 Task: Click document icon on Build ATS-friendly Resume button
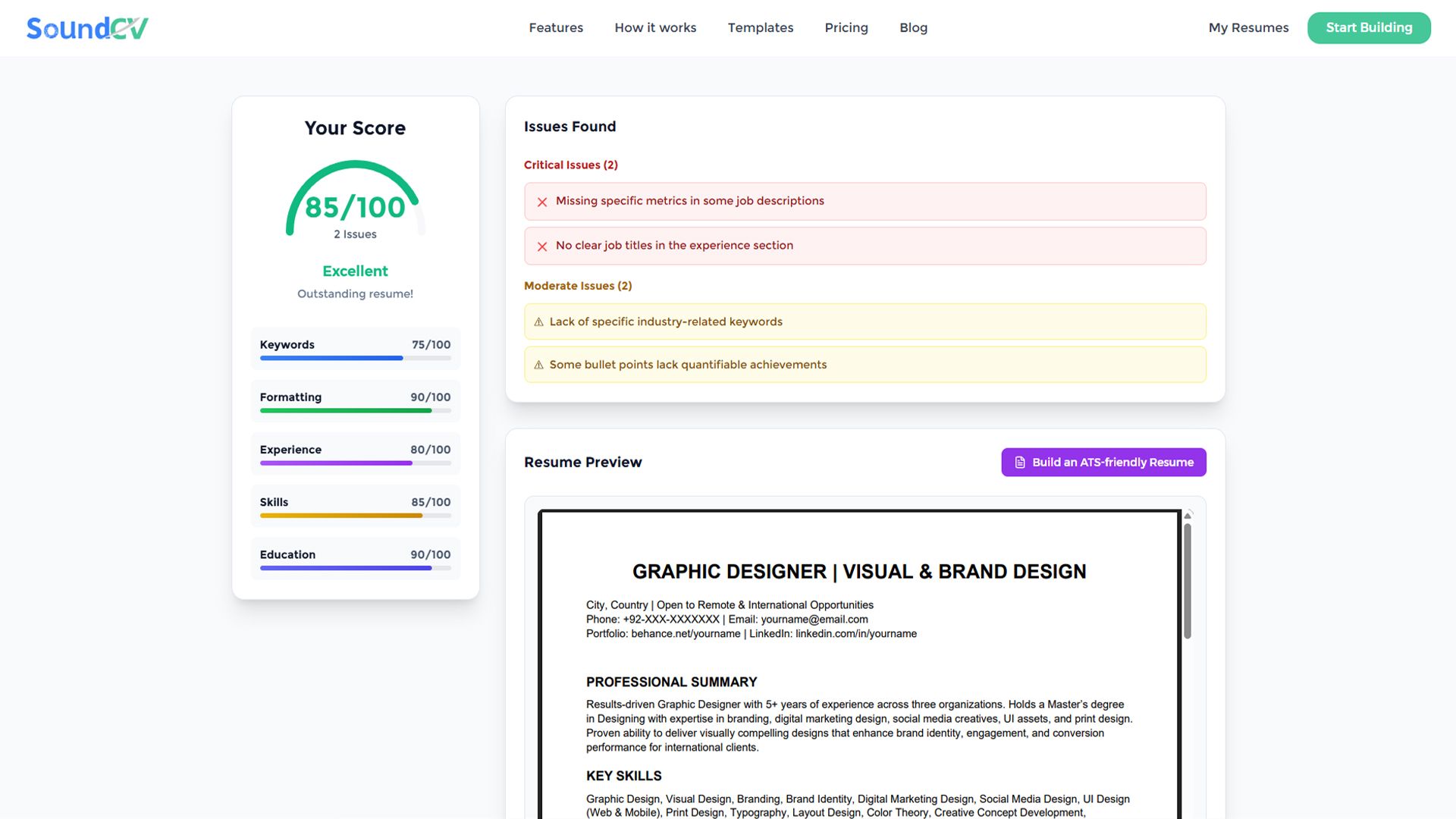1020,463
